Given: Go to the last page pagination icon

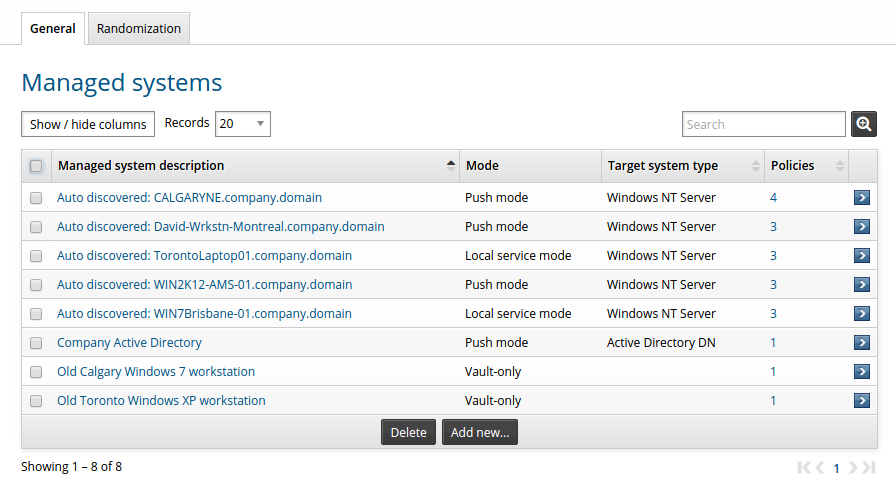Looking at the screenshot, I should click(869, 467).
